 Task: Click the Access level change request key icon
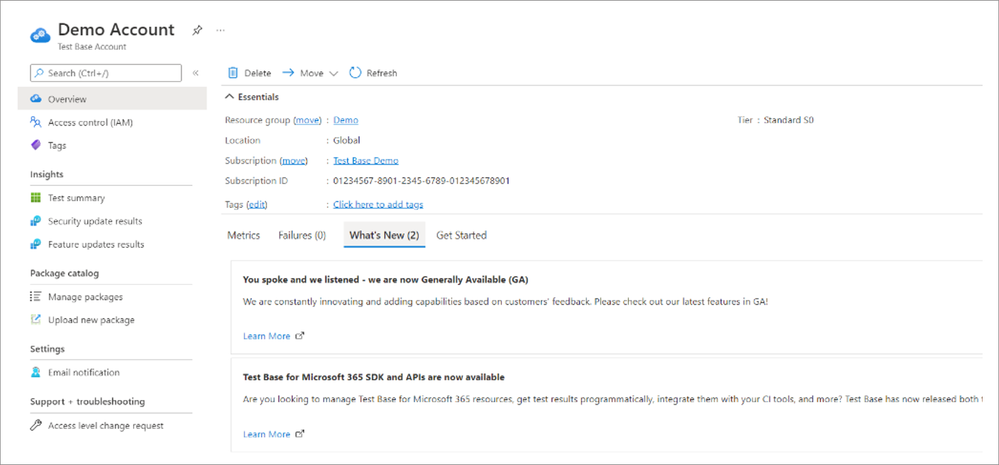coord(36,426)
